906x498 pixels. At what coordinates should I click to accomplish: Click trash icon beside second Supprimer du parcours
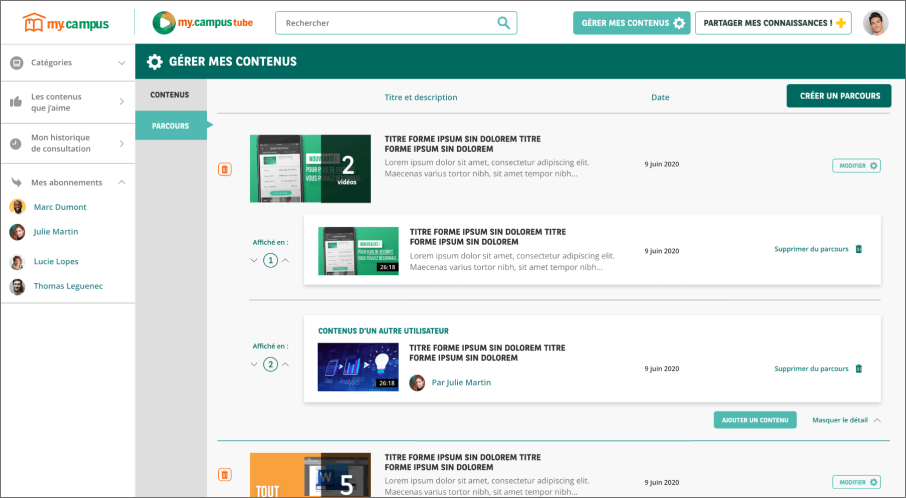pos(858,369)
